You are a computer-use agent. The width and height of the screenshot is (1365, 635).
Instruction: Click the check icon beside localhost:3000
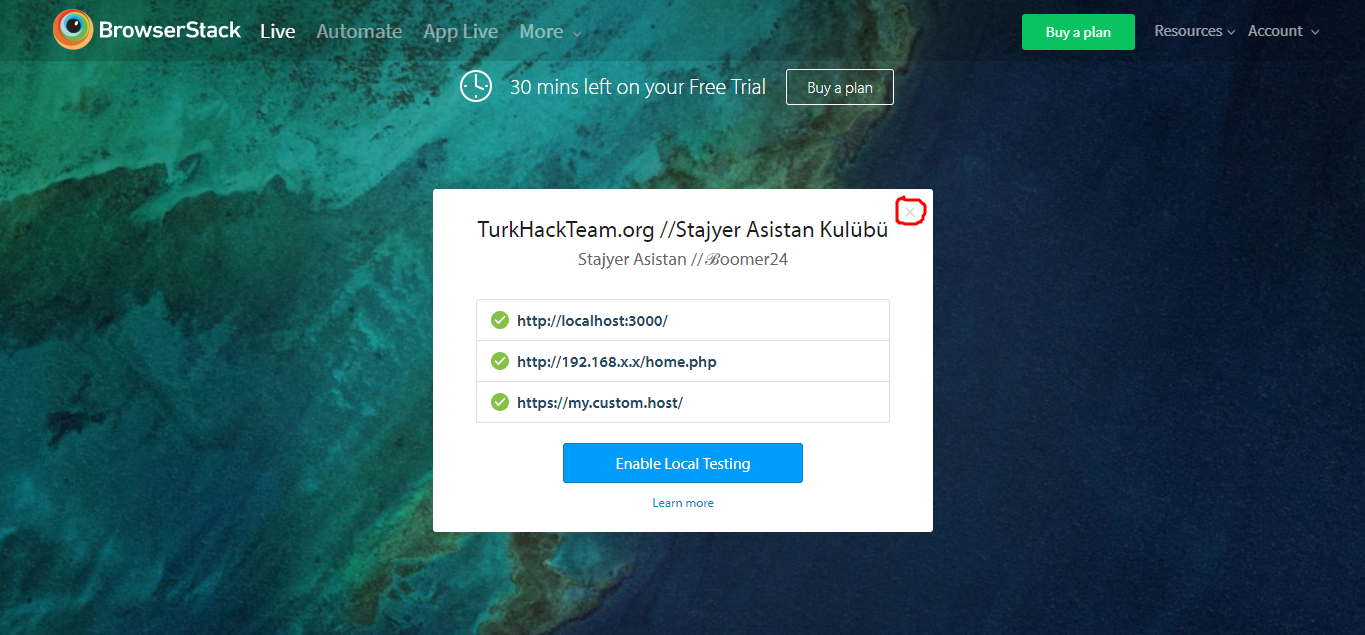pyautogui.click(x=500, y=320)
